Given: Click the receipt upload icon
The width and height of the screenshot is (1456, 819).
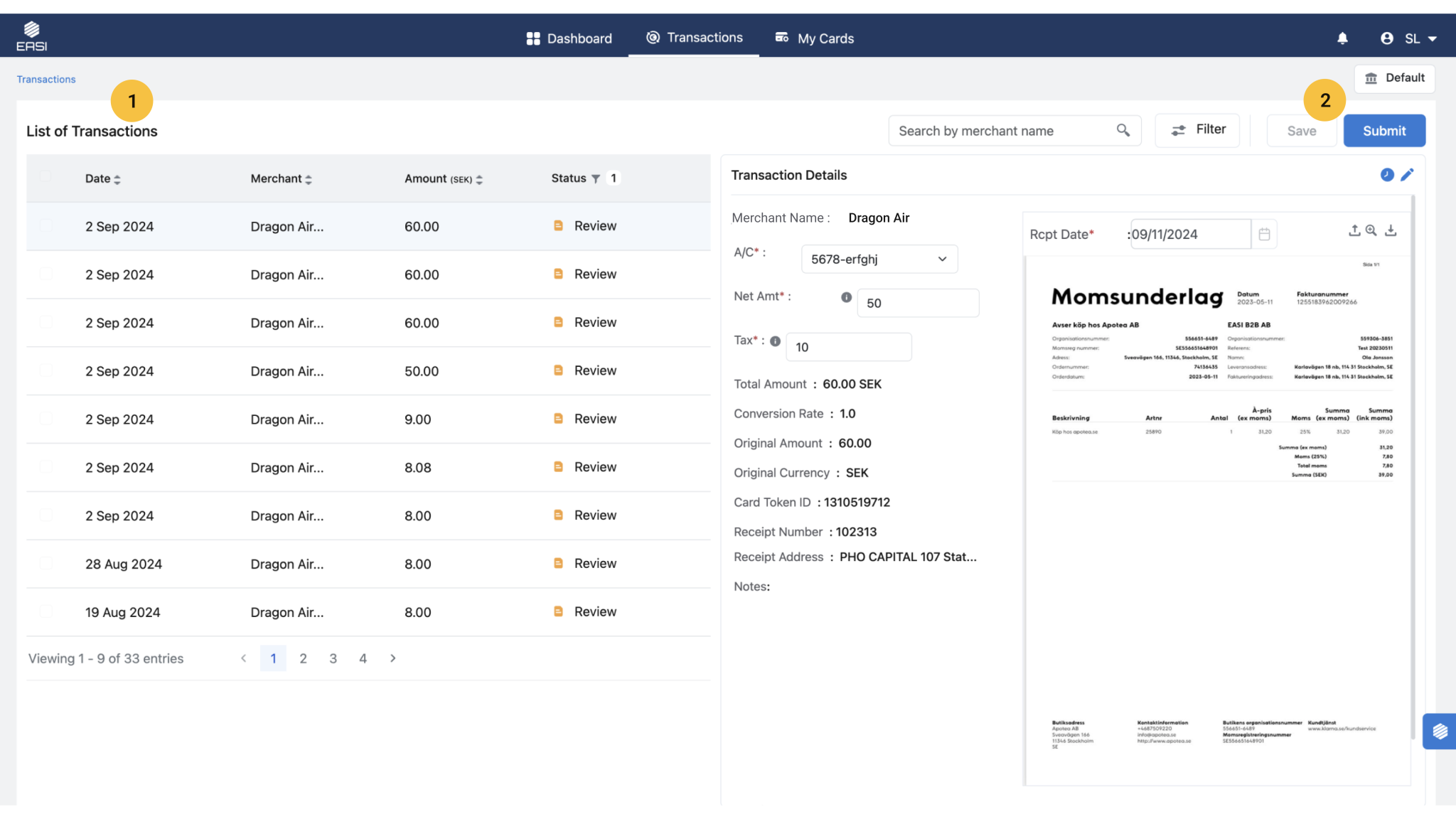Looking at the screenshot, I should (1354, 230).
